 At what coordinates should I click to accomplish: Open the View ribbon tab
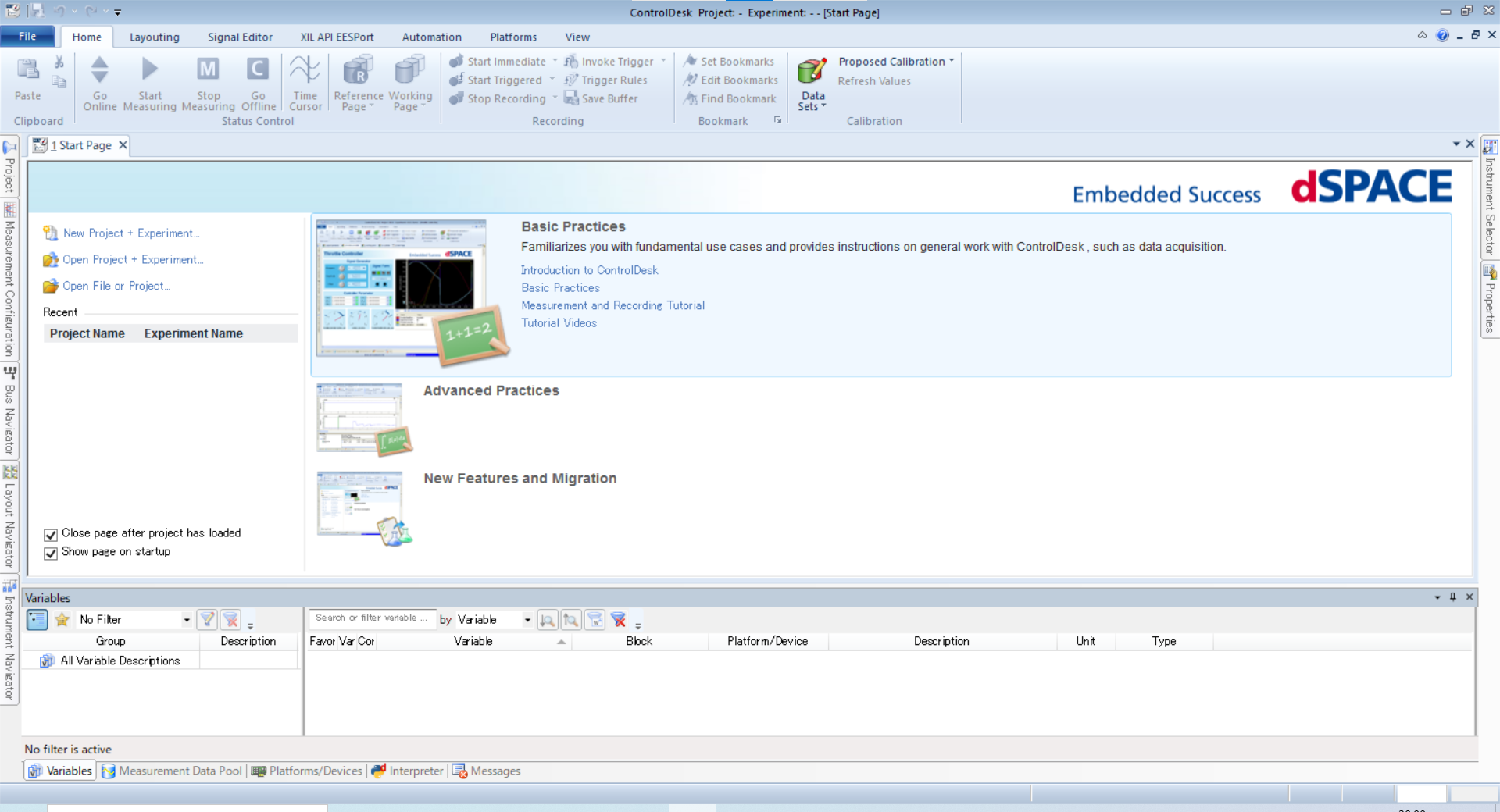(577, 37)
